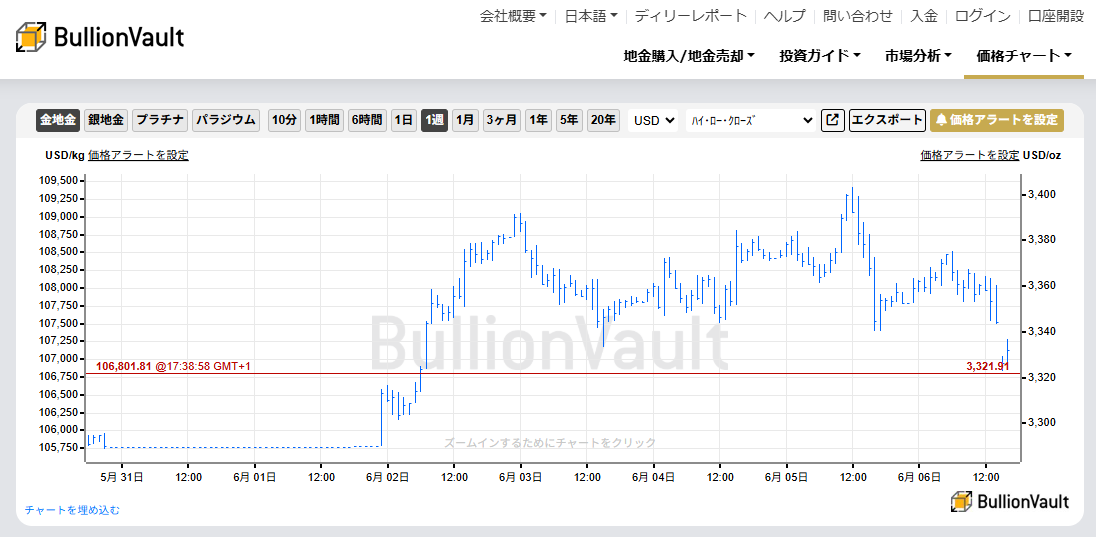Set time range to 1時間
1096x537 pixels.
(x=324, y=120)
